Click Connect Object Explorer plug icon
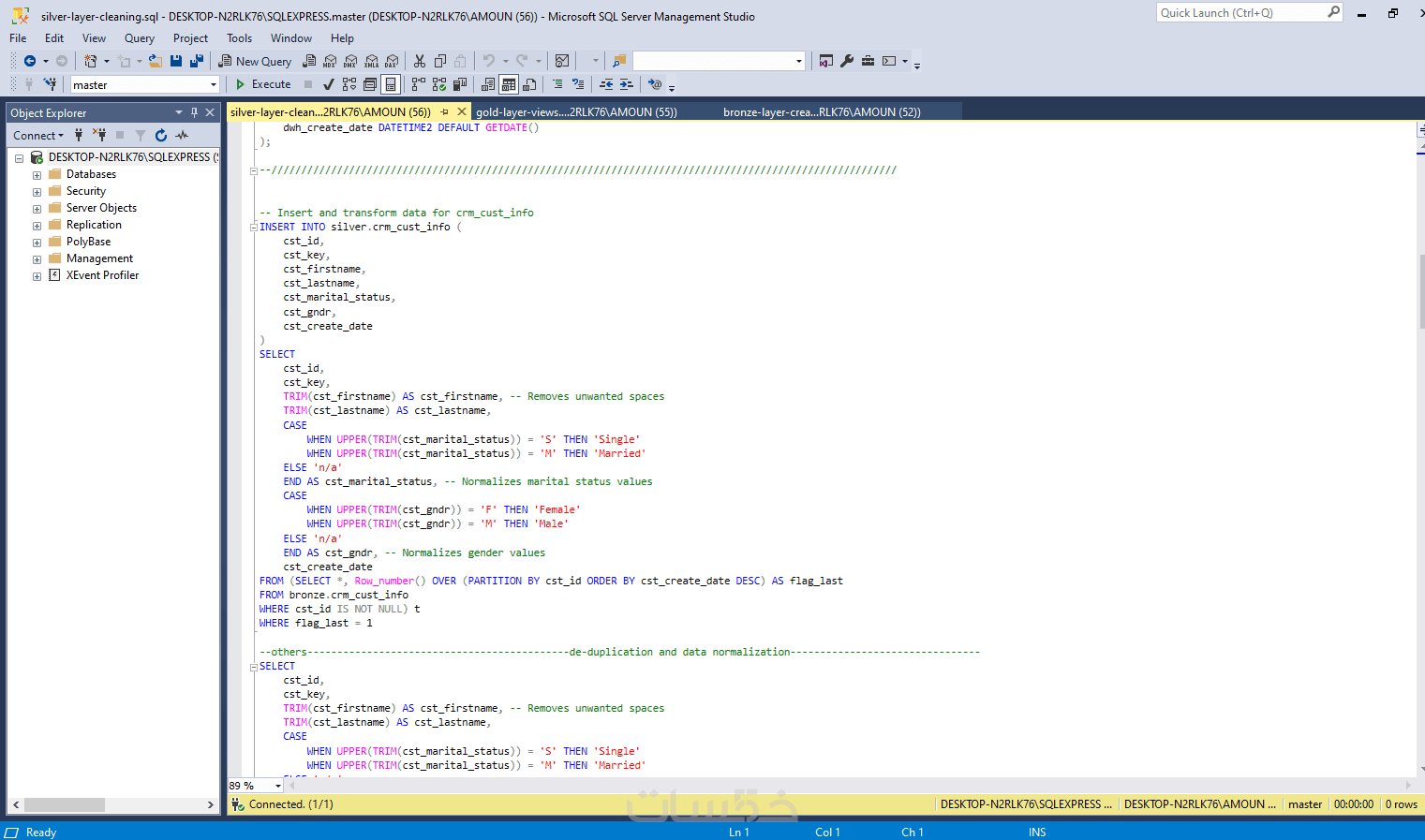Viewport: 1425px width, 840px height. 79,136
